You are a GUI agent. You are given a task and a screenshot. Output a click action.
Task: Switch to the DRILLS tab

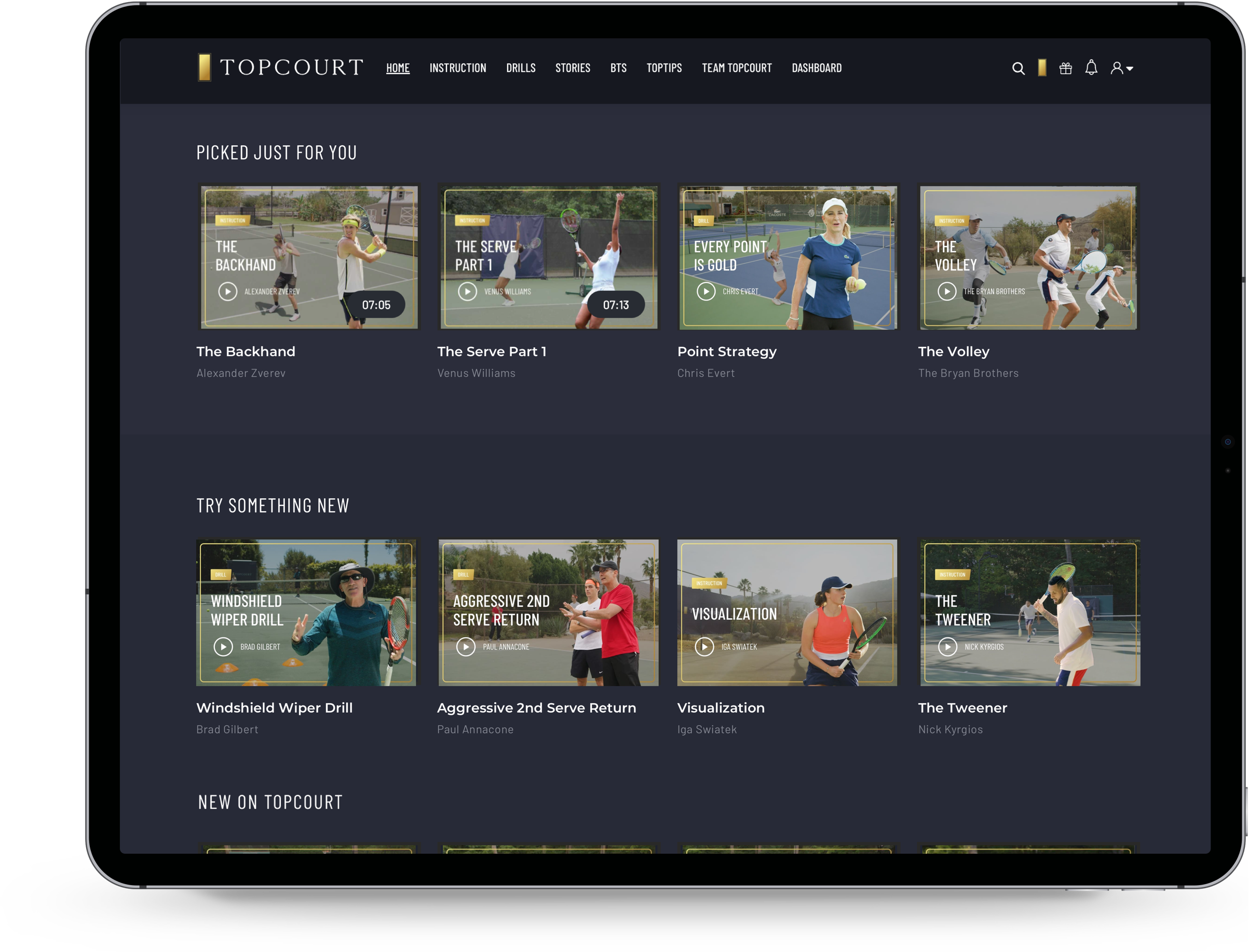[521, 68]
